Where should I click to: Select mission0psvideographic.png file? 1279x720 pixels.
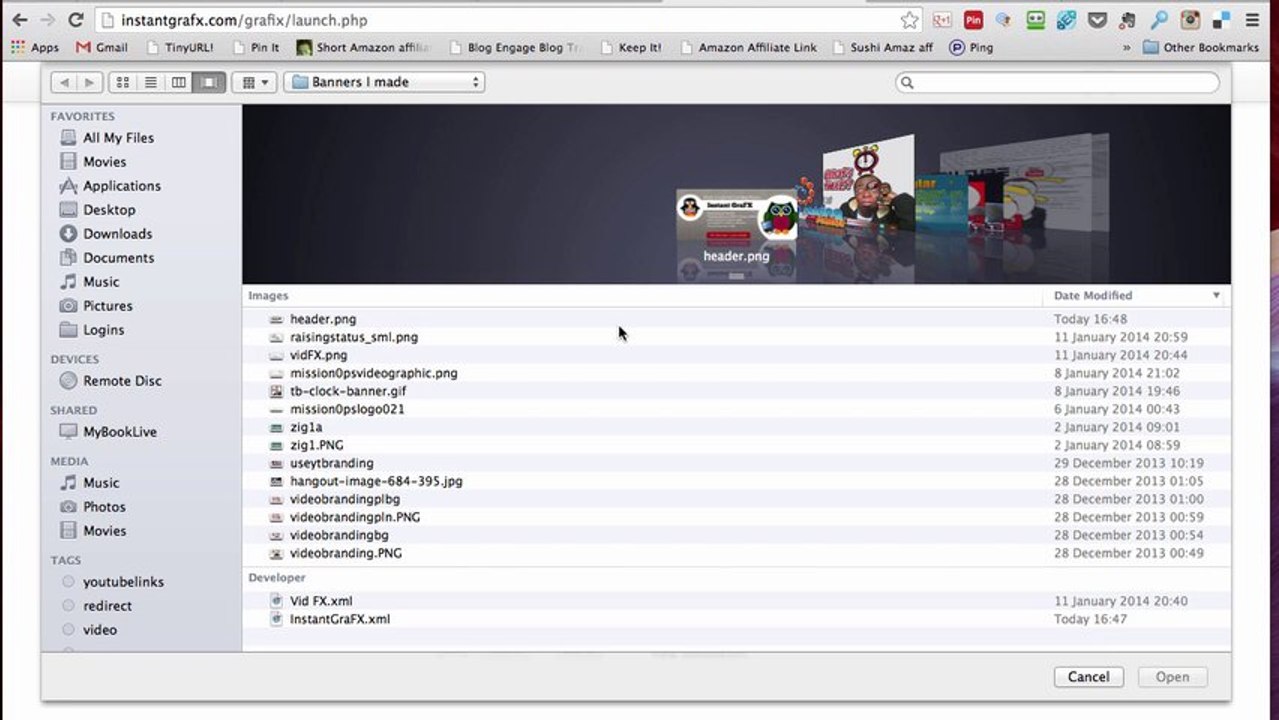point(736,373)
